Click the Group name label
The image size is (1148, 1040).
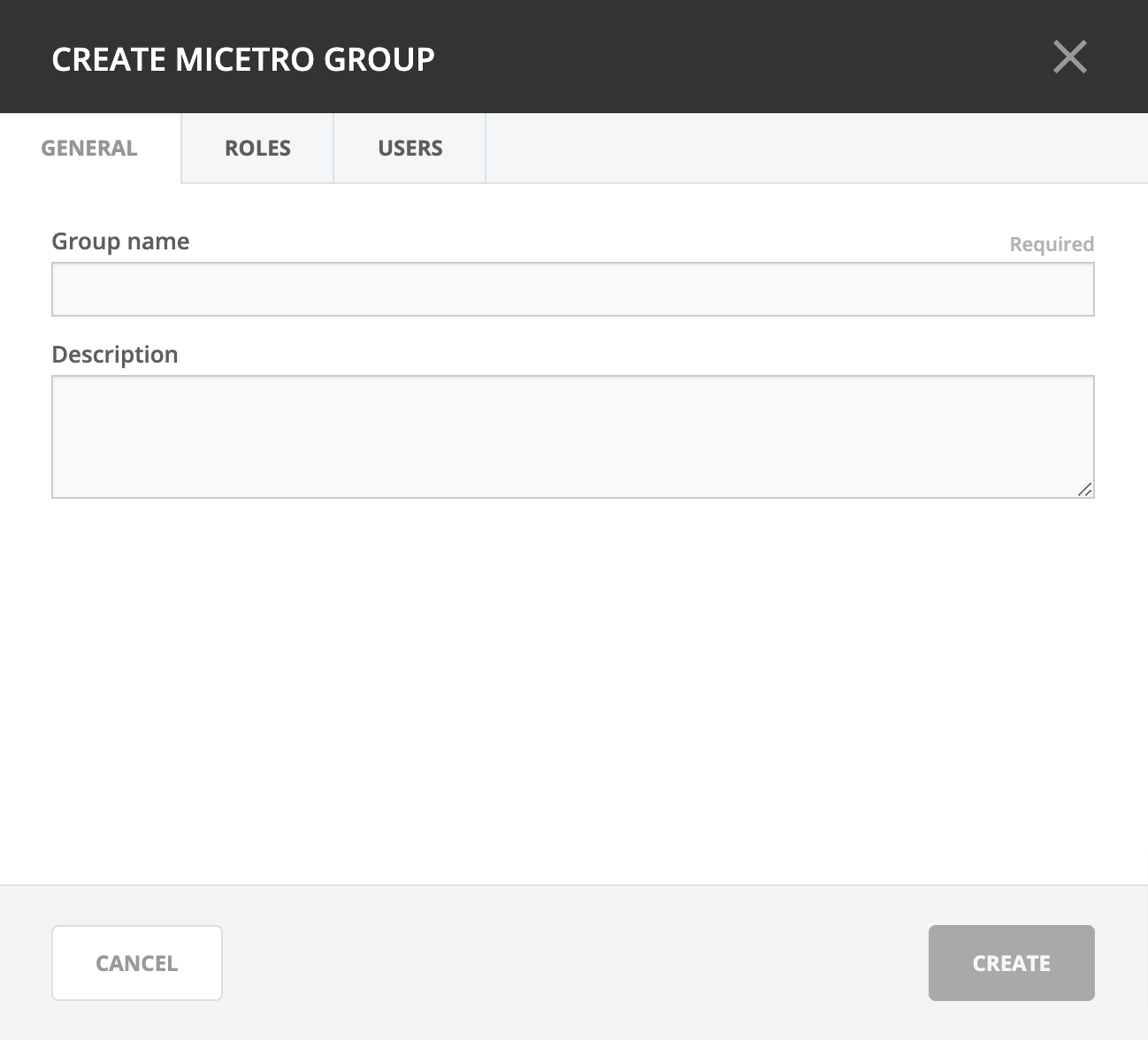click(x=120, y=241)
